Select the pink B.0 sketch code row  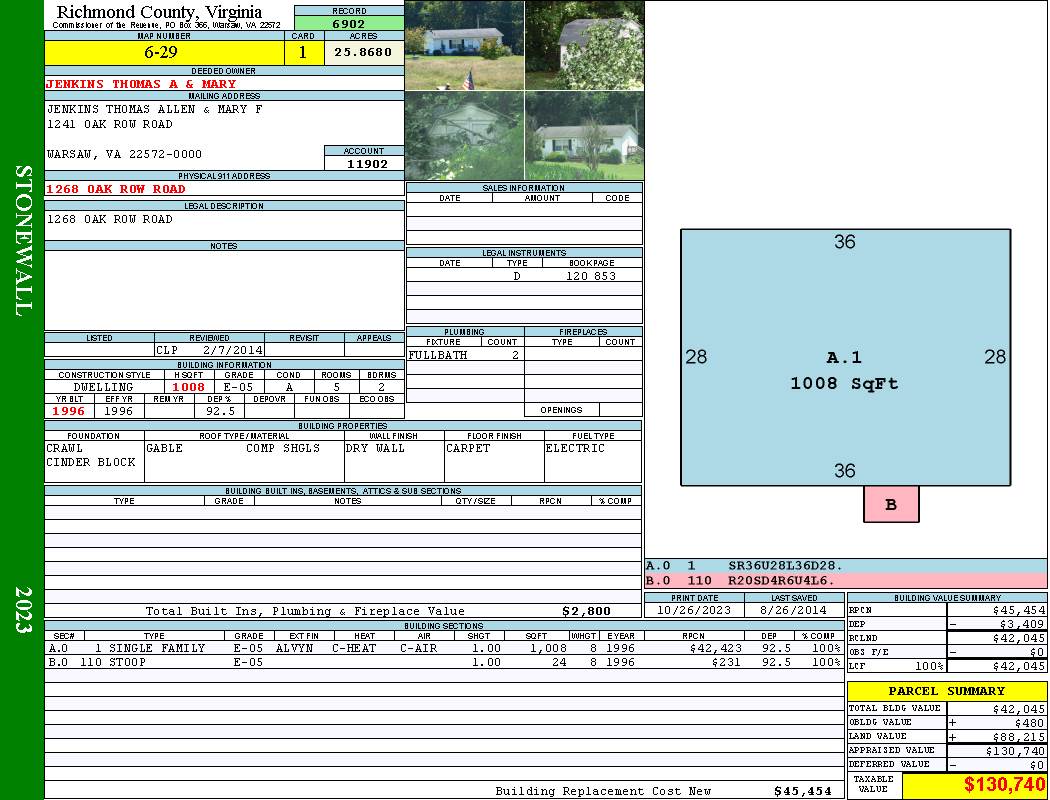(845, 580)
